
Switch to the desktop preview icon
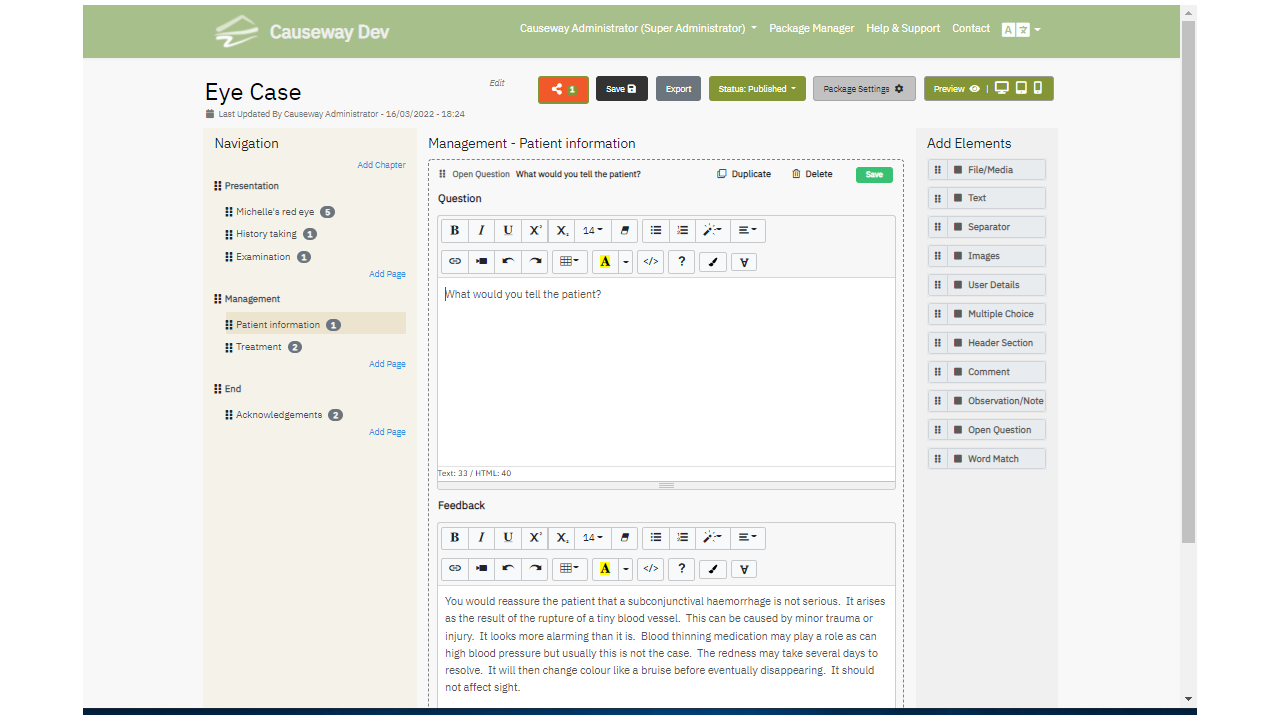coord(1001,88)
